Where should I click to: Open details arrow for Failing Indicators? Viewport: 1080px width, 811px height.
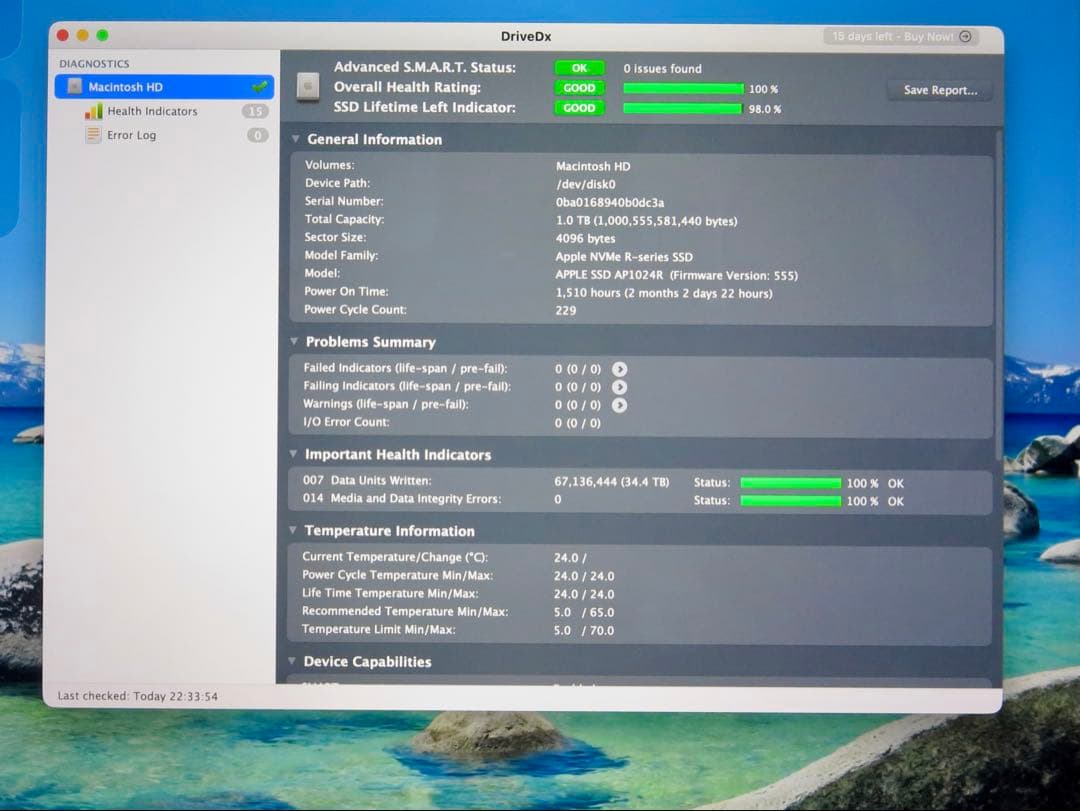(x=618, y=386)
